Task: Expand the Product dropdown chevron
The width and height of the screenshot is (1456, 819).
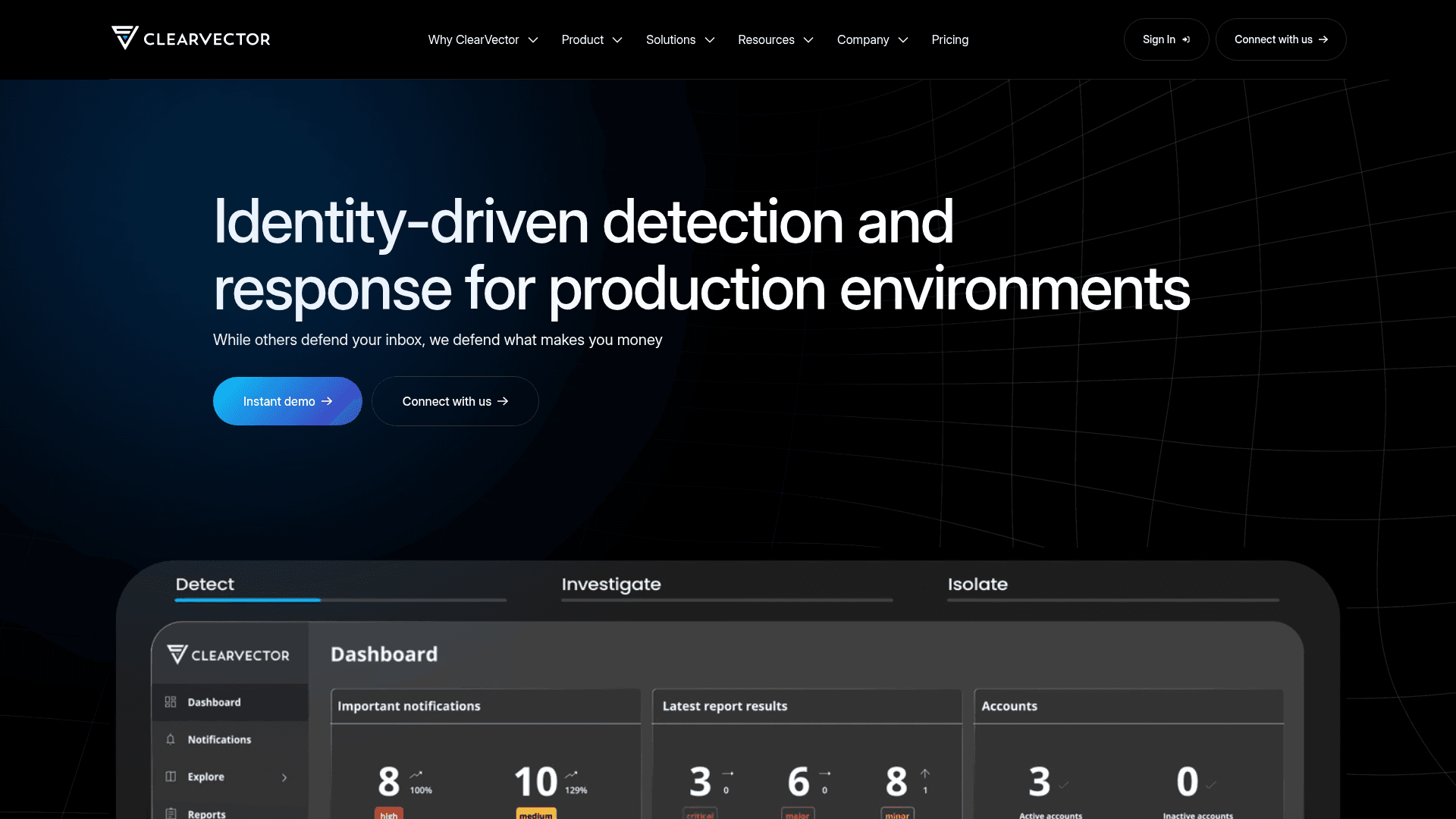Action: 617,40
